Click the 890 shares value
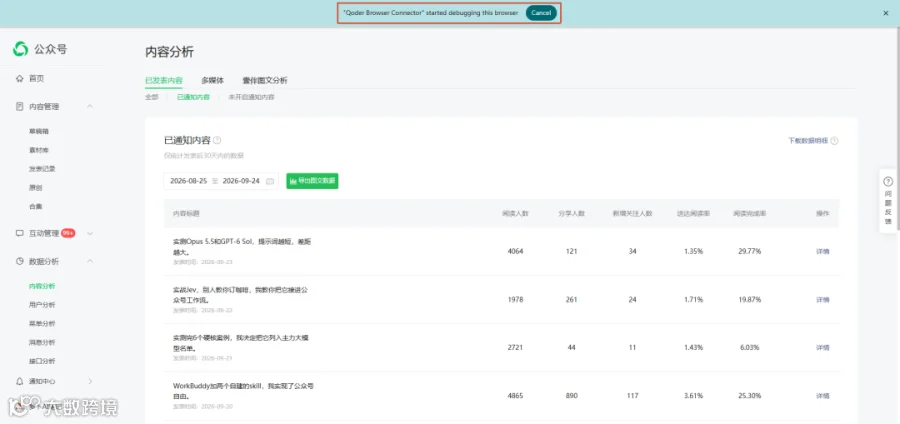The height and width of the screenshot is (424, 900). click(572, 396)
